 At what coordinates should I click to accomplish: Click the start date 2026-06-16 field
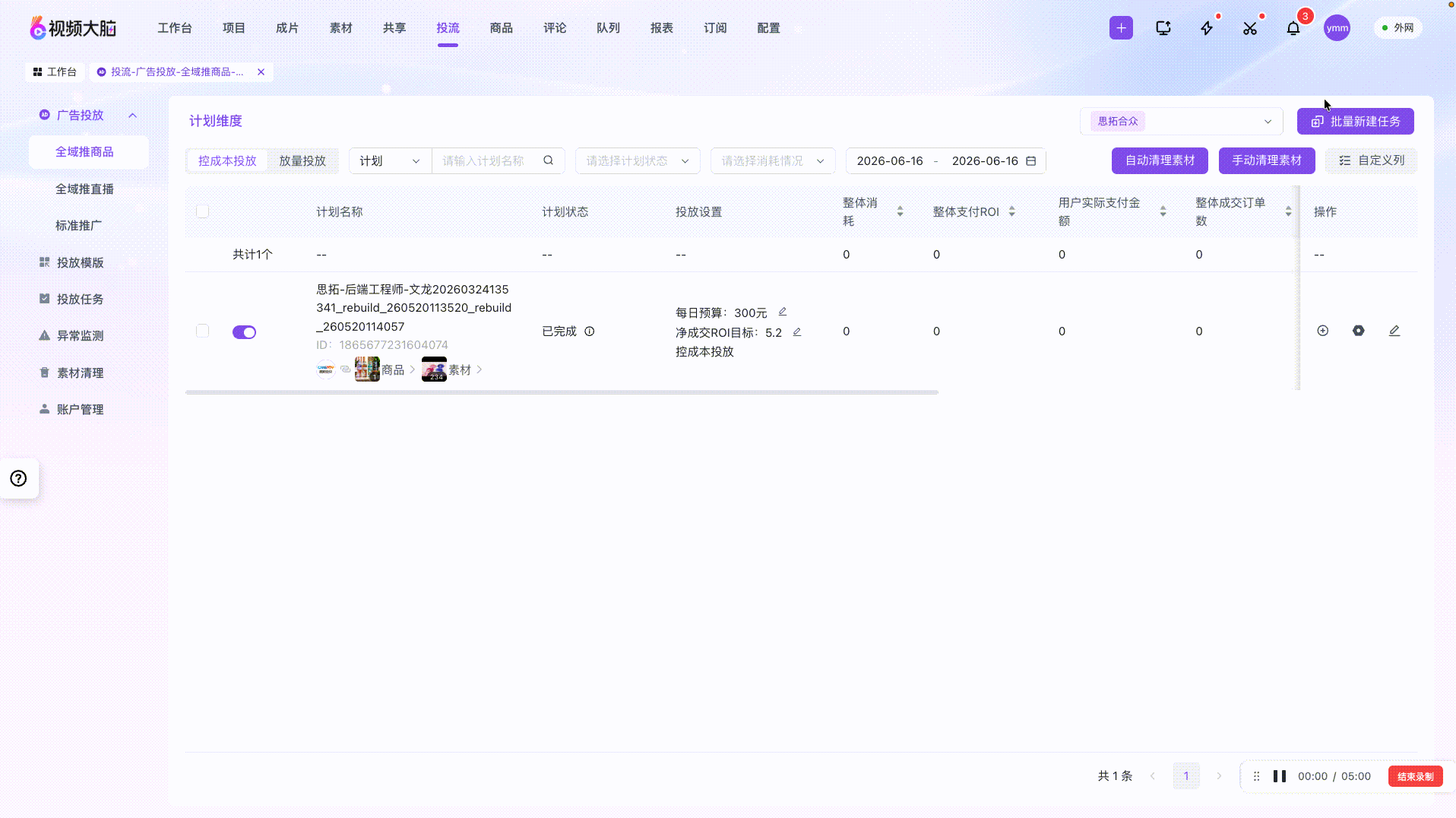point(890,161)
